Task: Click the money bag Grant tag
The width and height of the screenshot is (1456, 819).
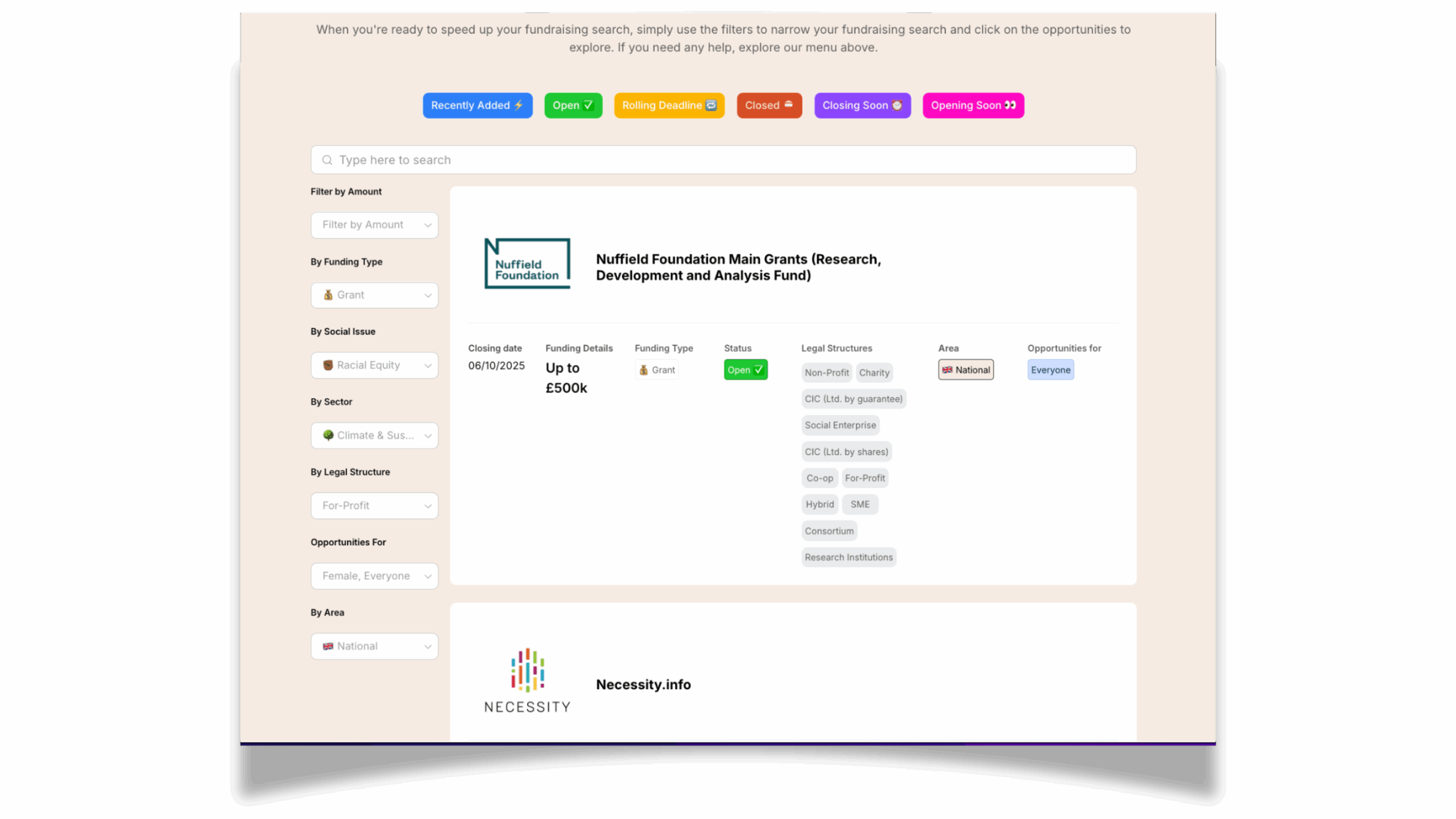Action: click(x=657, y=370)
